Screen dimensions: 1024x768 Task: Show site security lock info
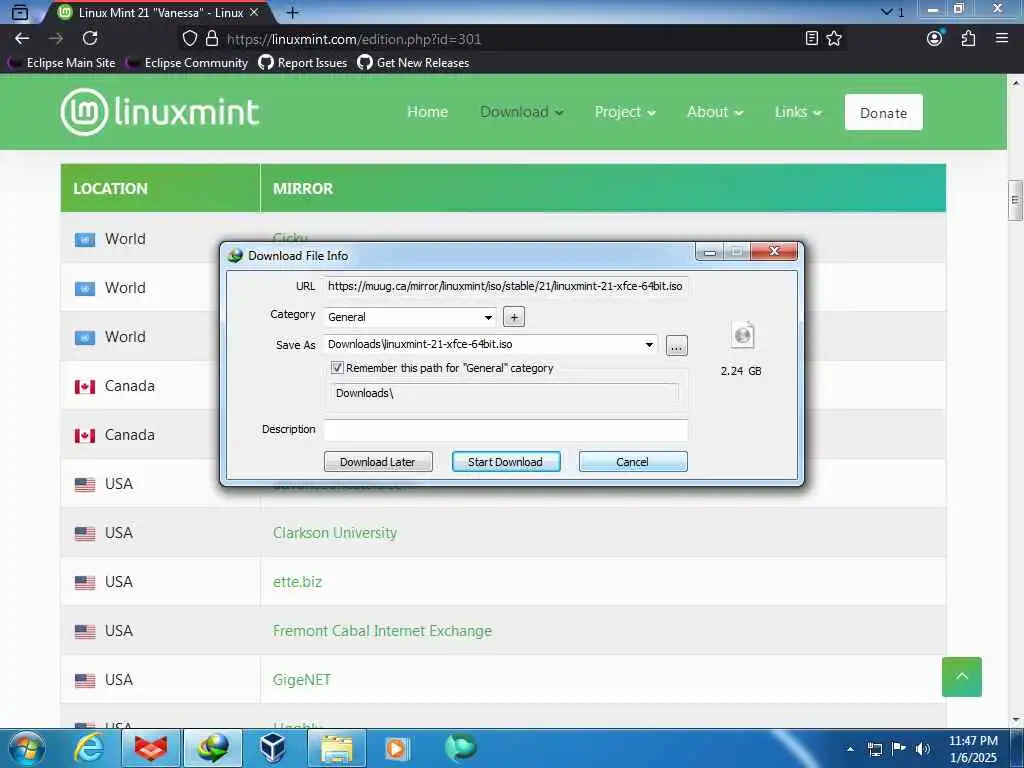point(212,39)
